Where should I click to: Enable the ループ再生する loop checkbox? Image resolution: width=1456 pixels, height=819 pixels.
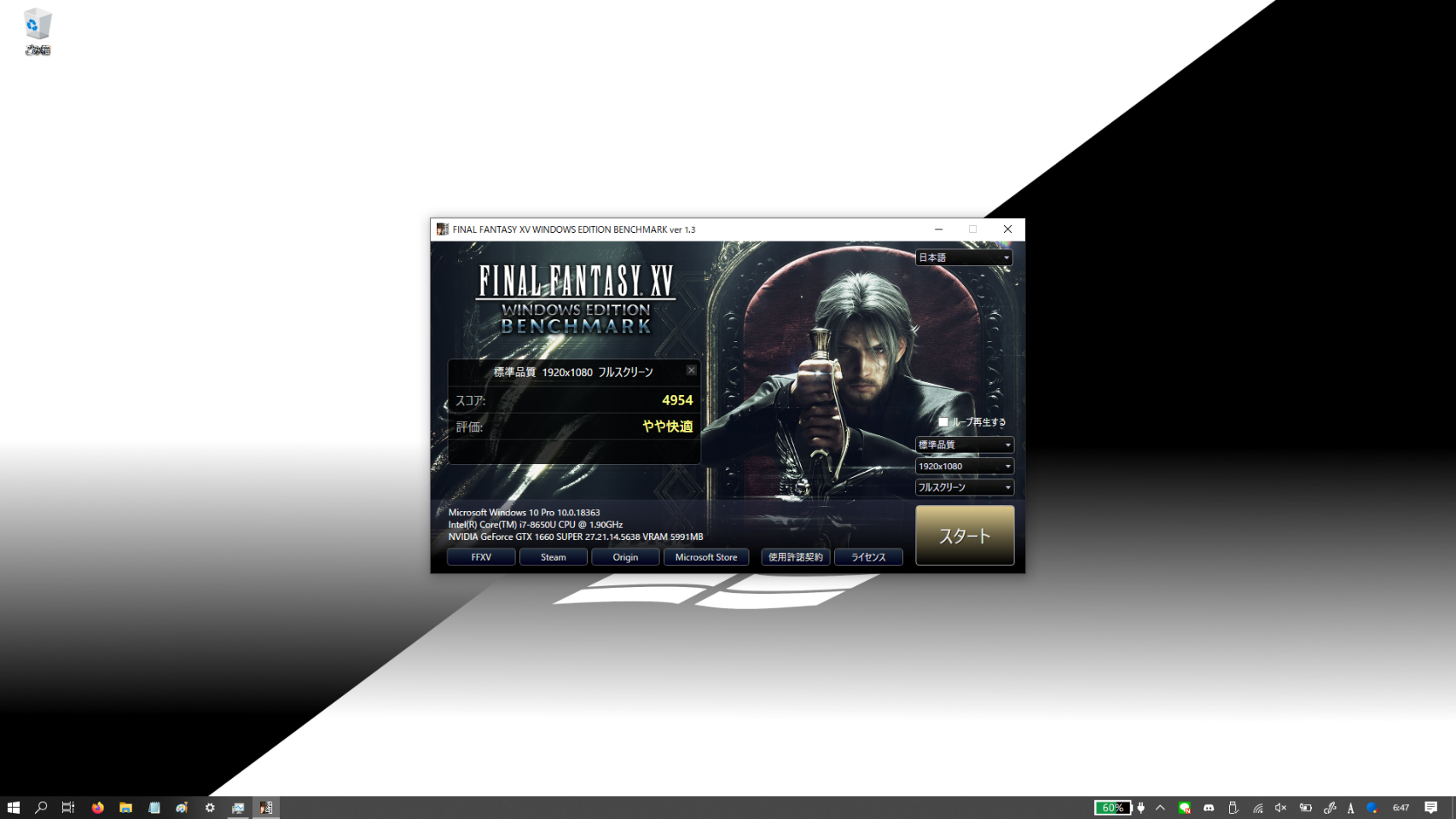(x=943, y=422)
